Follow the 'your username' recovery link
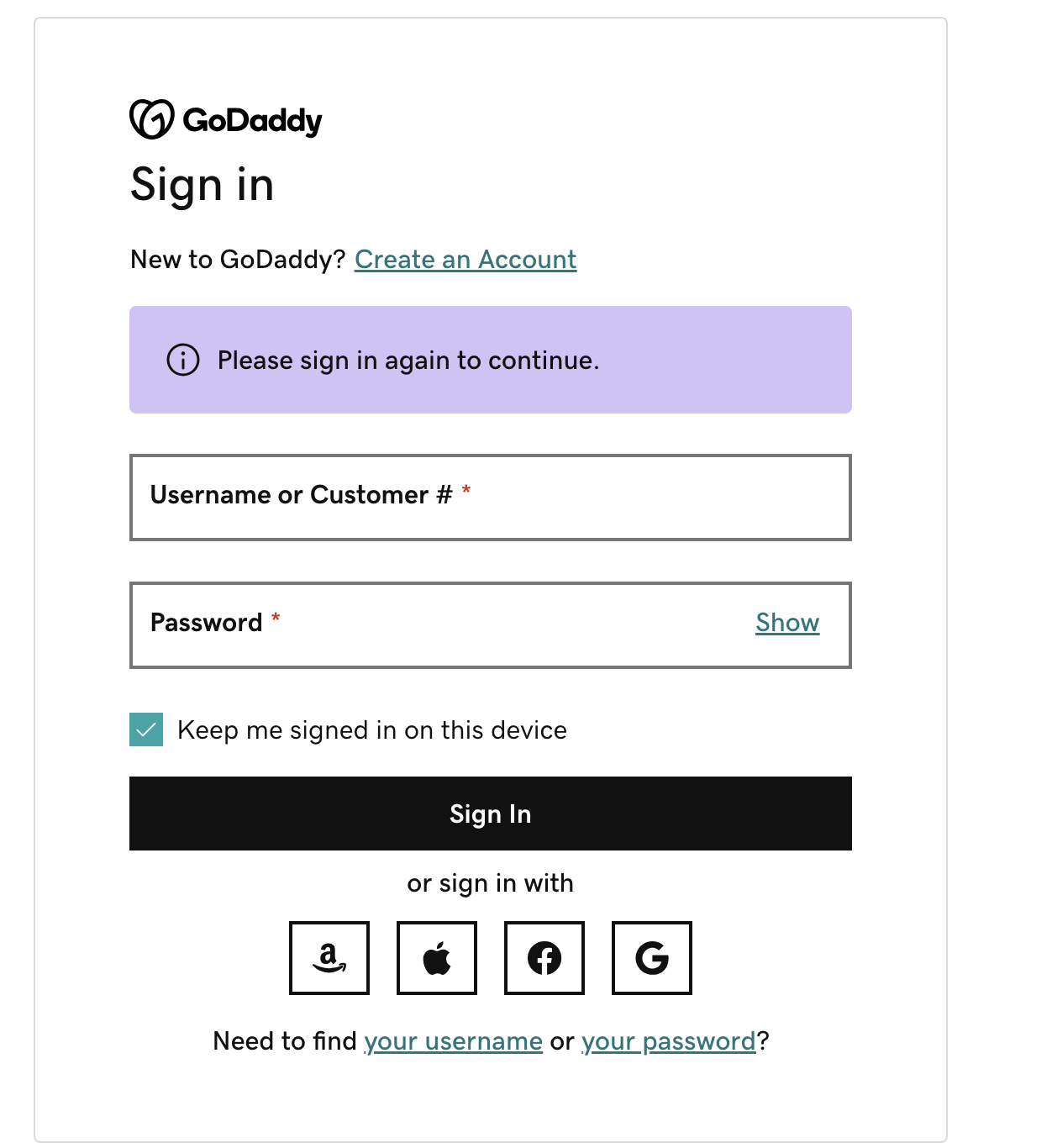The height and width of the screenshot is (1148, 1052). coord(453,1041)
